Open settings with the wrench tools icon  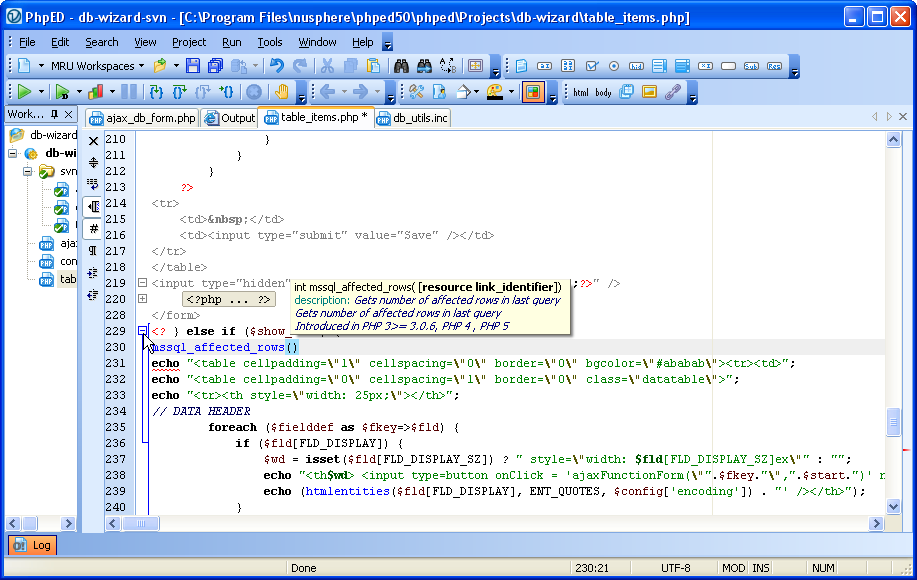click(x=416, y=92)
